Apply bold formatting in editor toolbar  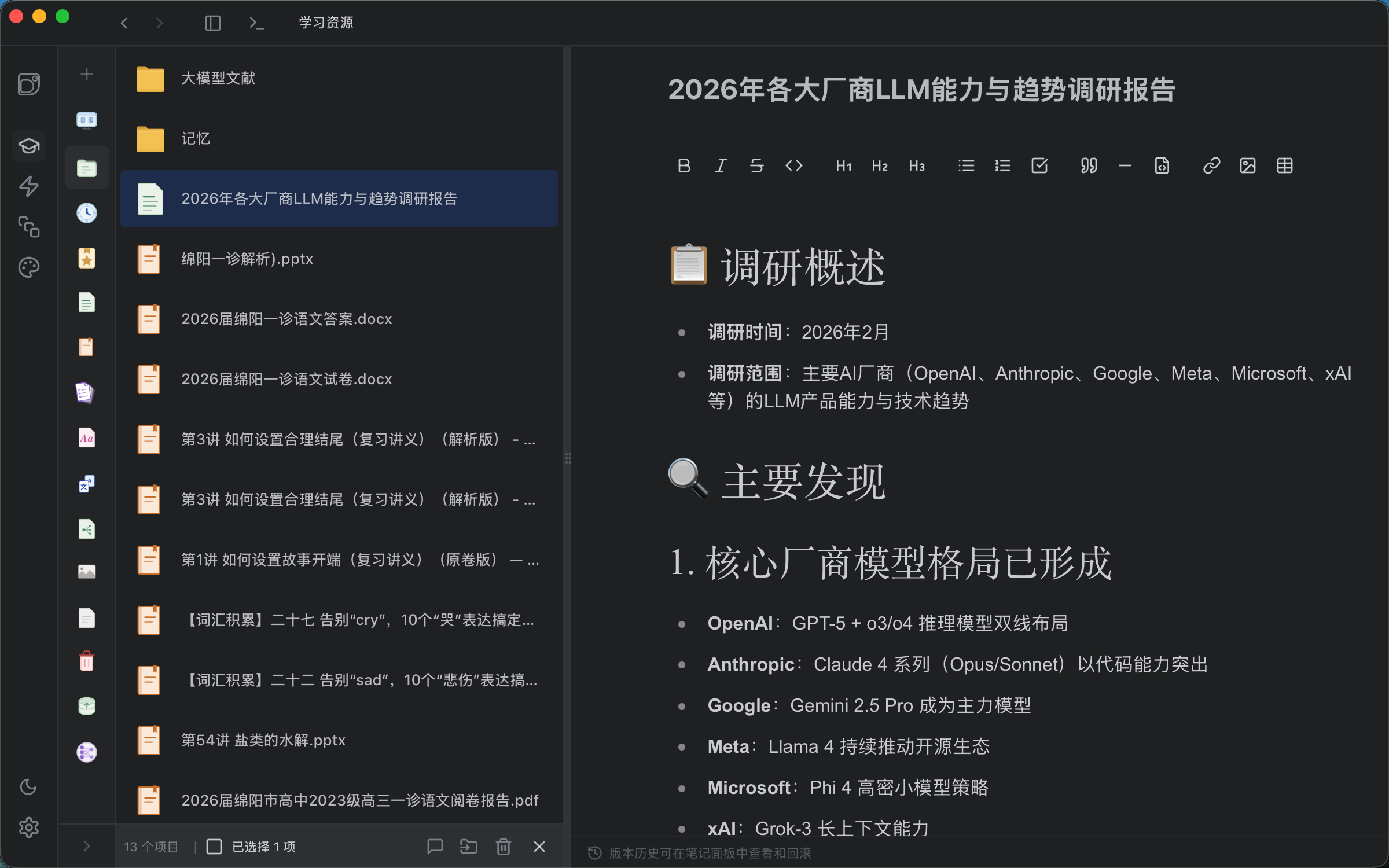click(684, 166)
